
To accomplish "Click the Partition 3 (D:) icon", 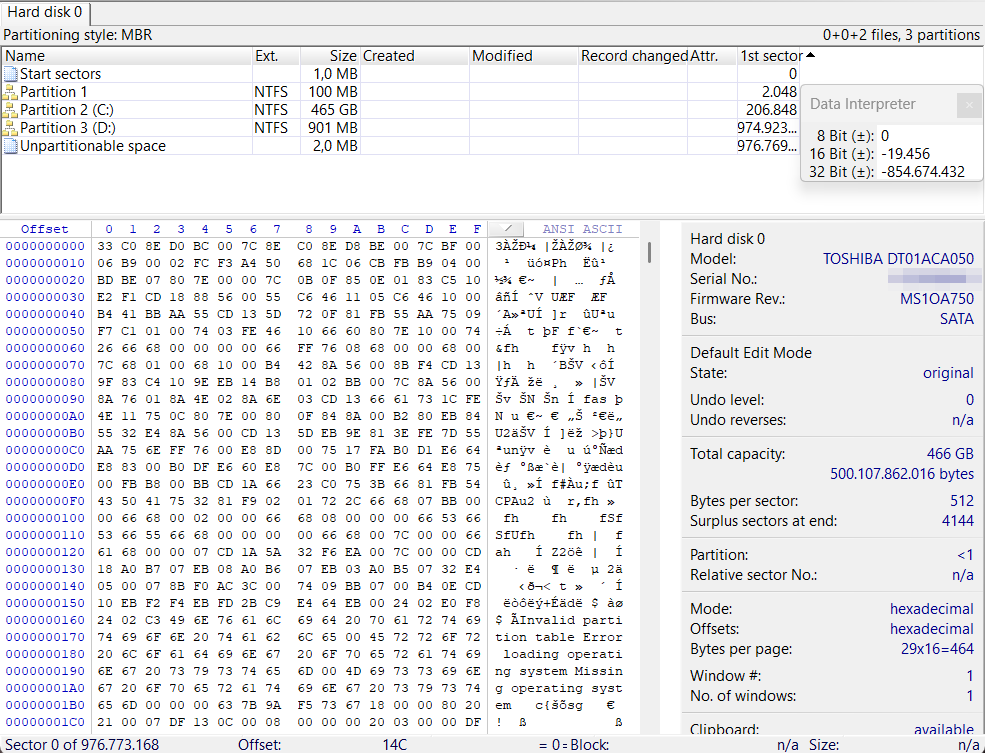I will click(10, 128).
